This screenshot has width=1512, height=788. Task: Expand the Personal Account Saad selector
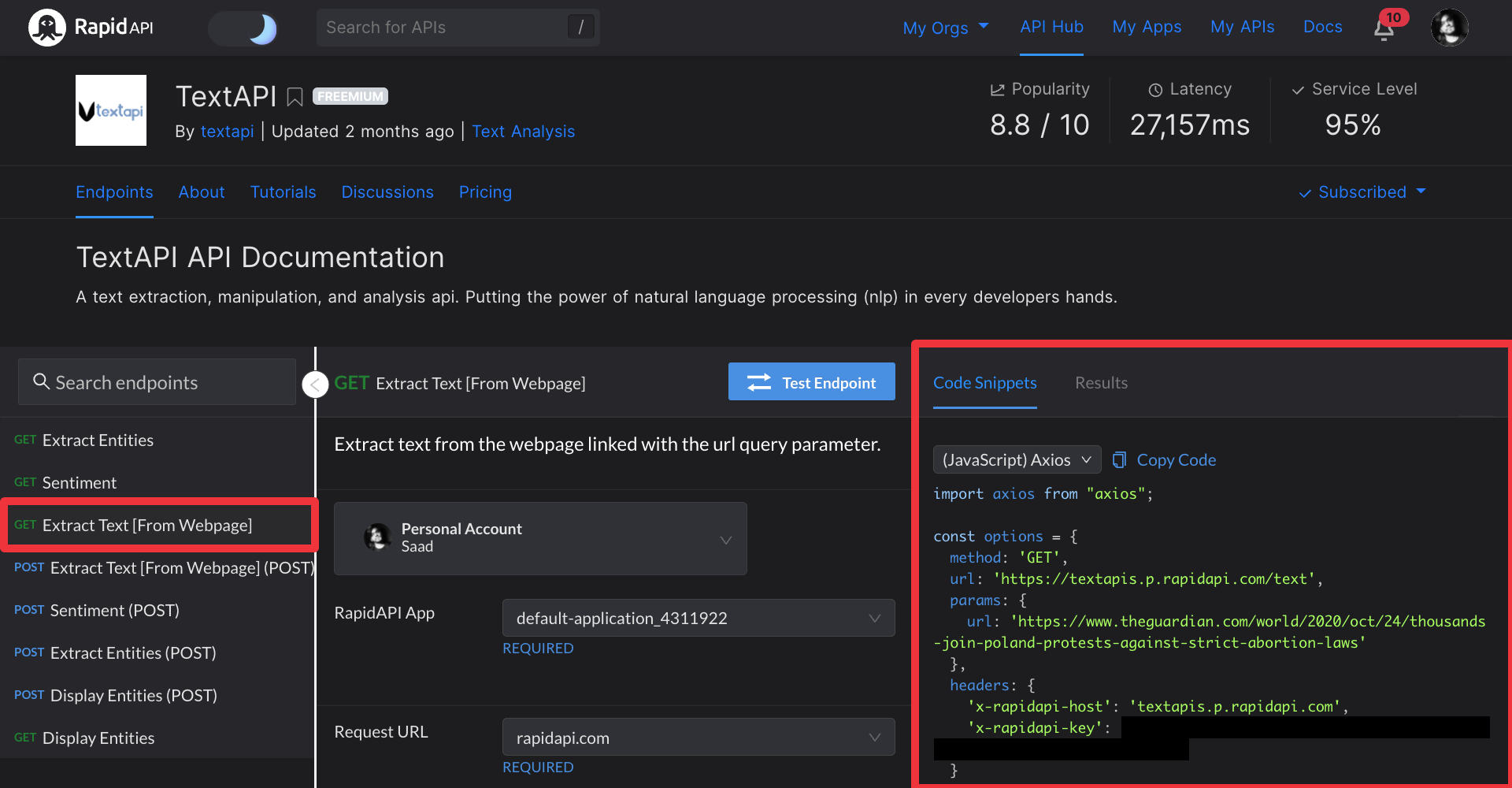(540, 538)
